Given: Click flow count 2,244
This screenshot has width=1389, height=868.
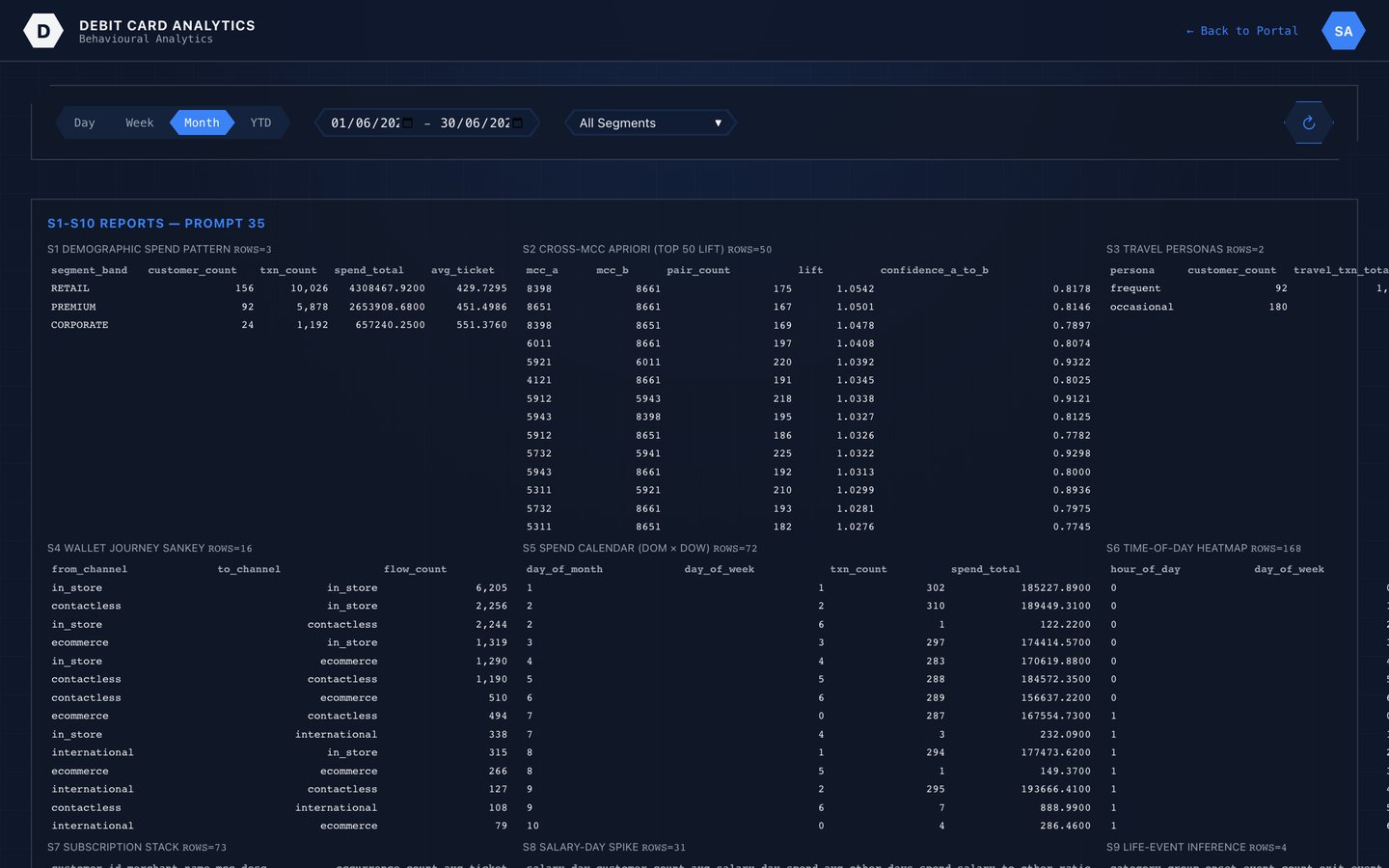Looking at the screenshot, I should [x=491, y=624].
